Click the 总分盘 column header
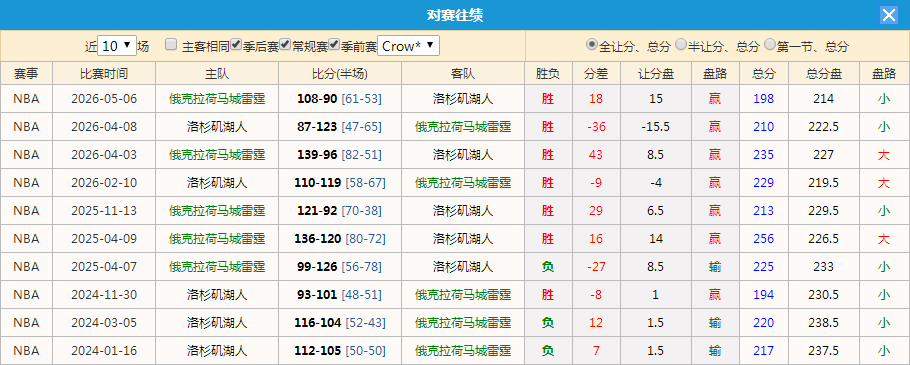The image size is (910, 365). tap(824, 74)
